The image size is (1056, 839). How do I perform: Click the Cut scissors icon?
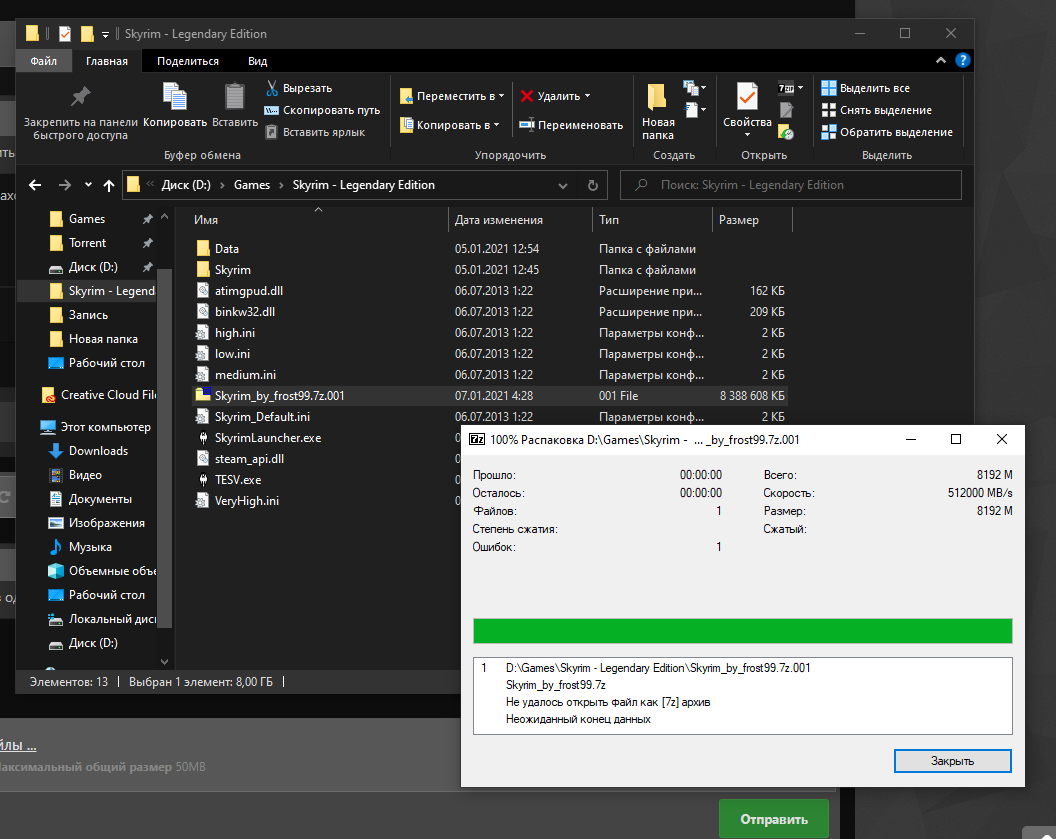click(x=272, y=88)
